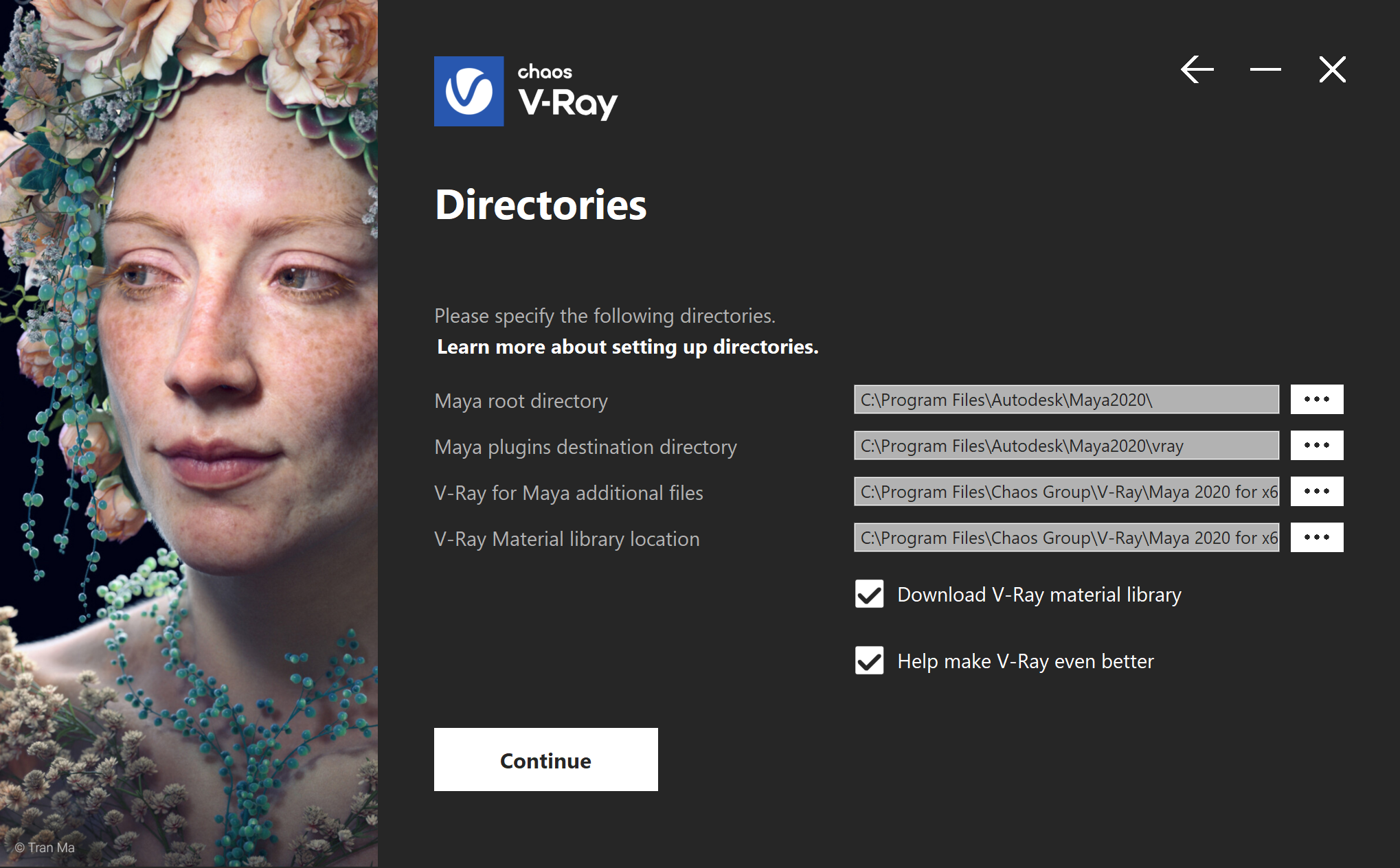The width and height of the screenshot is (1400, 868).
Task: Minimize the installer window
Action: pos(1265,69)
